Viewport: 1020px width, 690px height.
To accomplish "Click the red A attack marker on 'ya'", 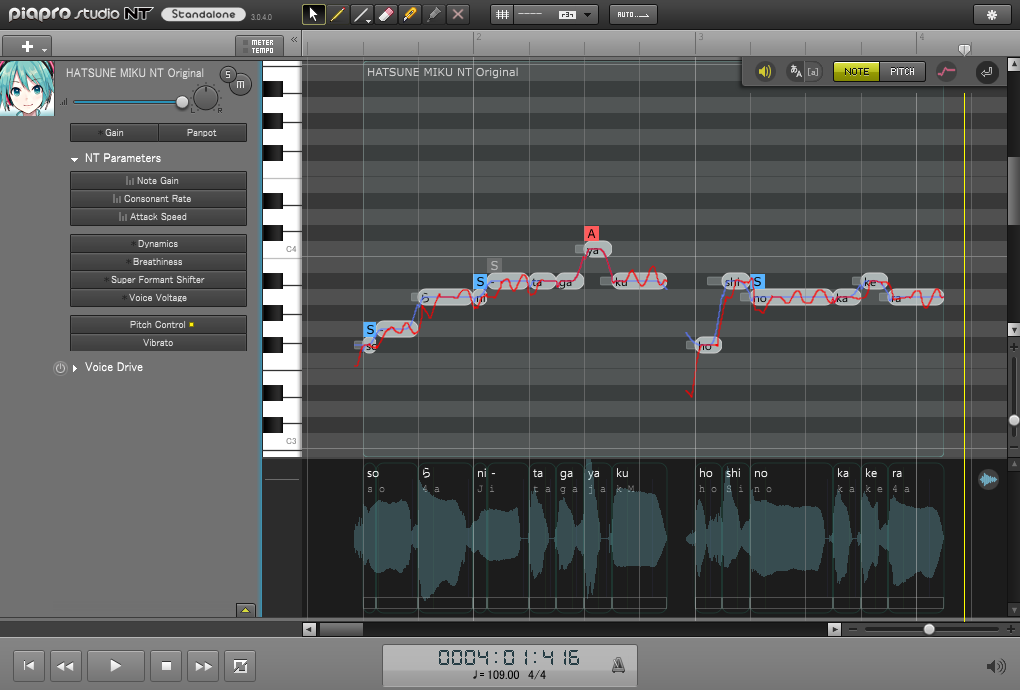I will (591, 233).
